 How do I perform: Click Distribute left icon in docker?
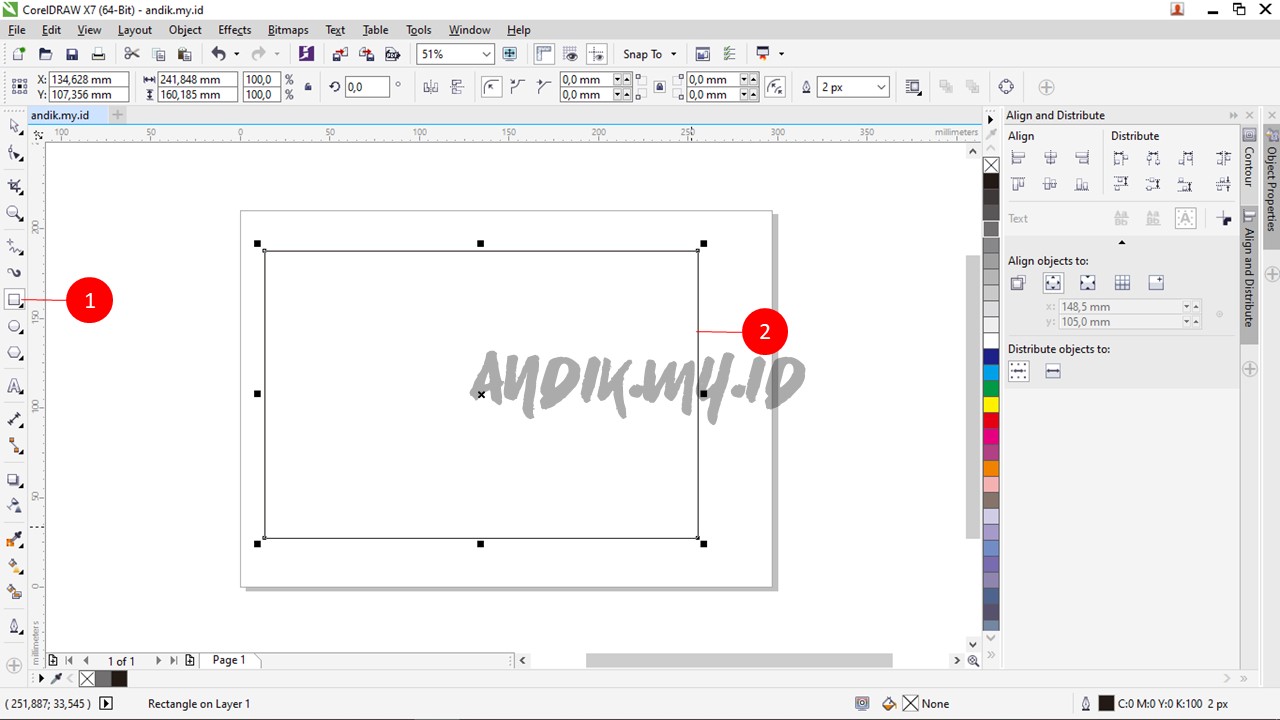[x=1120, y=158]
